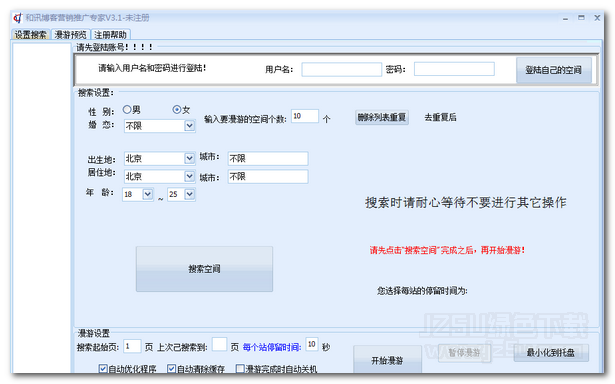Click the 搜索时请耐心等待 notice text
Screen dimensions: 615x384
[x=466, y=202]
